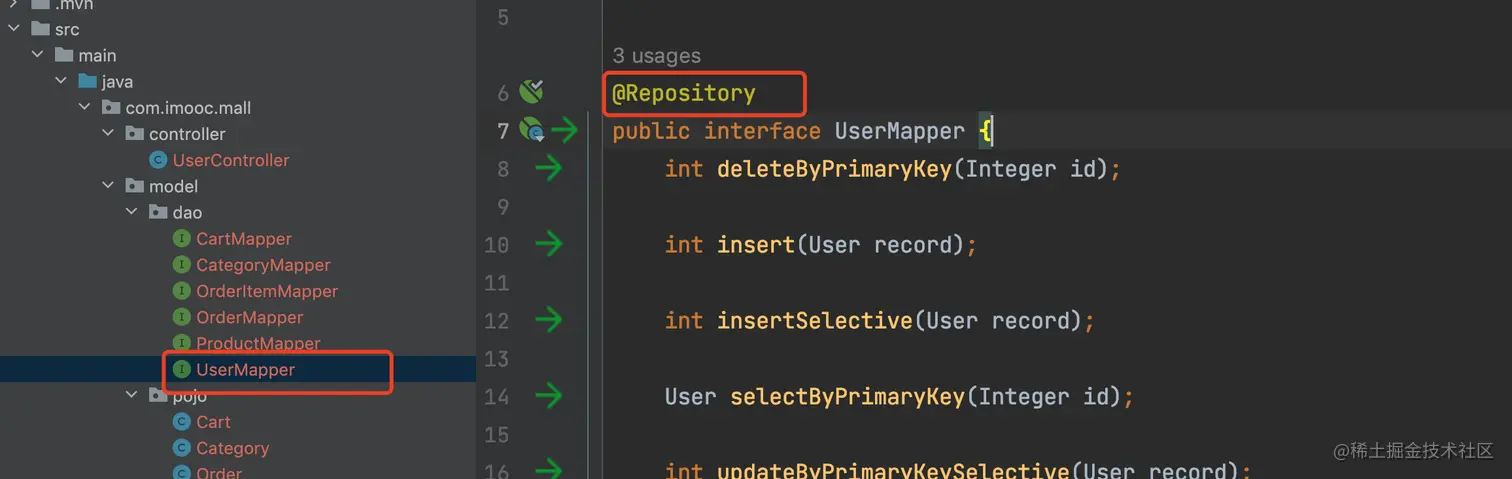The image size is (1512, 479).
Task: Click the OrderItemMapper interface icon
Action: (x=181, y=290)
